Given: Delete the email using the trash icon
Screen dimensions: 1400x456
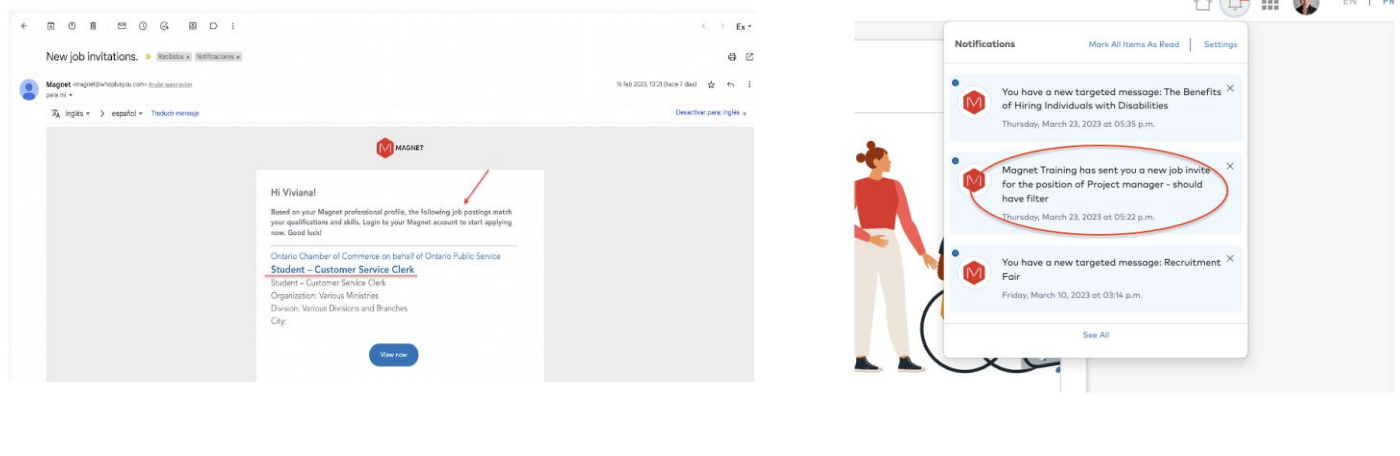Looking at the screenshot, I should pos(93,26).
